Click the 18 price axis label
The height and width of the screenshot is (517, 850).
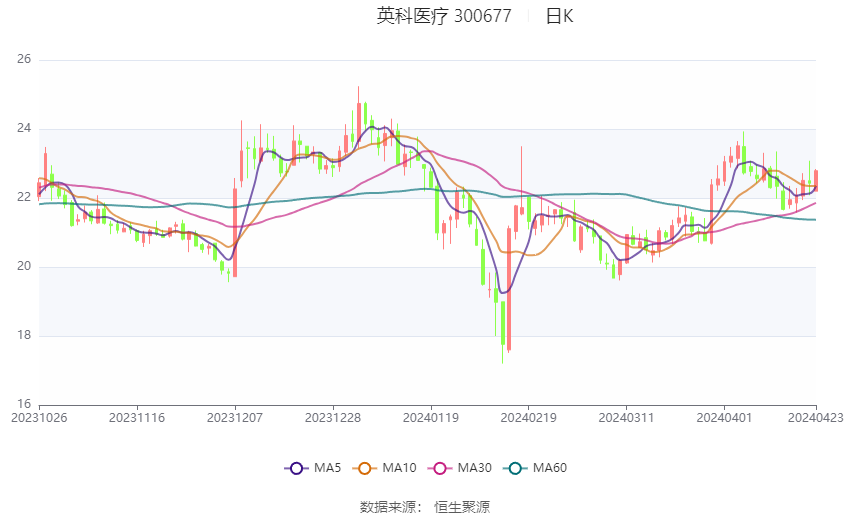point(24,335)
